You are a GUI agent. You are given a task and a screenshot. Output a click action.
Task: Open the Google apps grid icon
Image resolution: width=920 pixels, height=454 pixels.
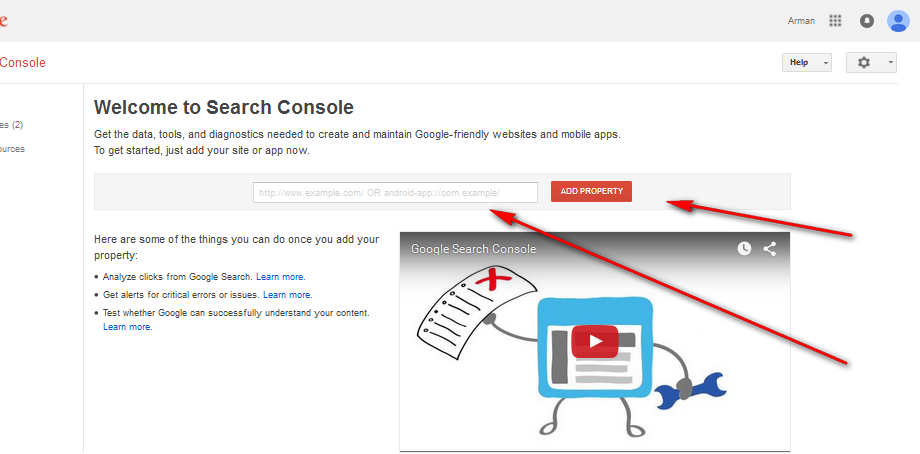coord(836,21)
